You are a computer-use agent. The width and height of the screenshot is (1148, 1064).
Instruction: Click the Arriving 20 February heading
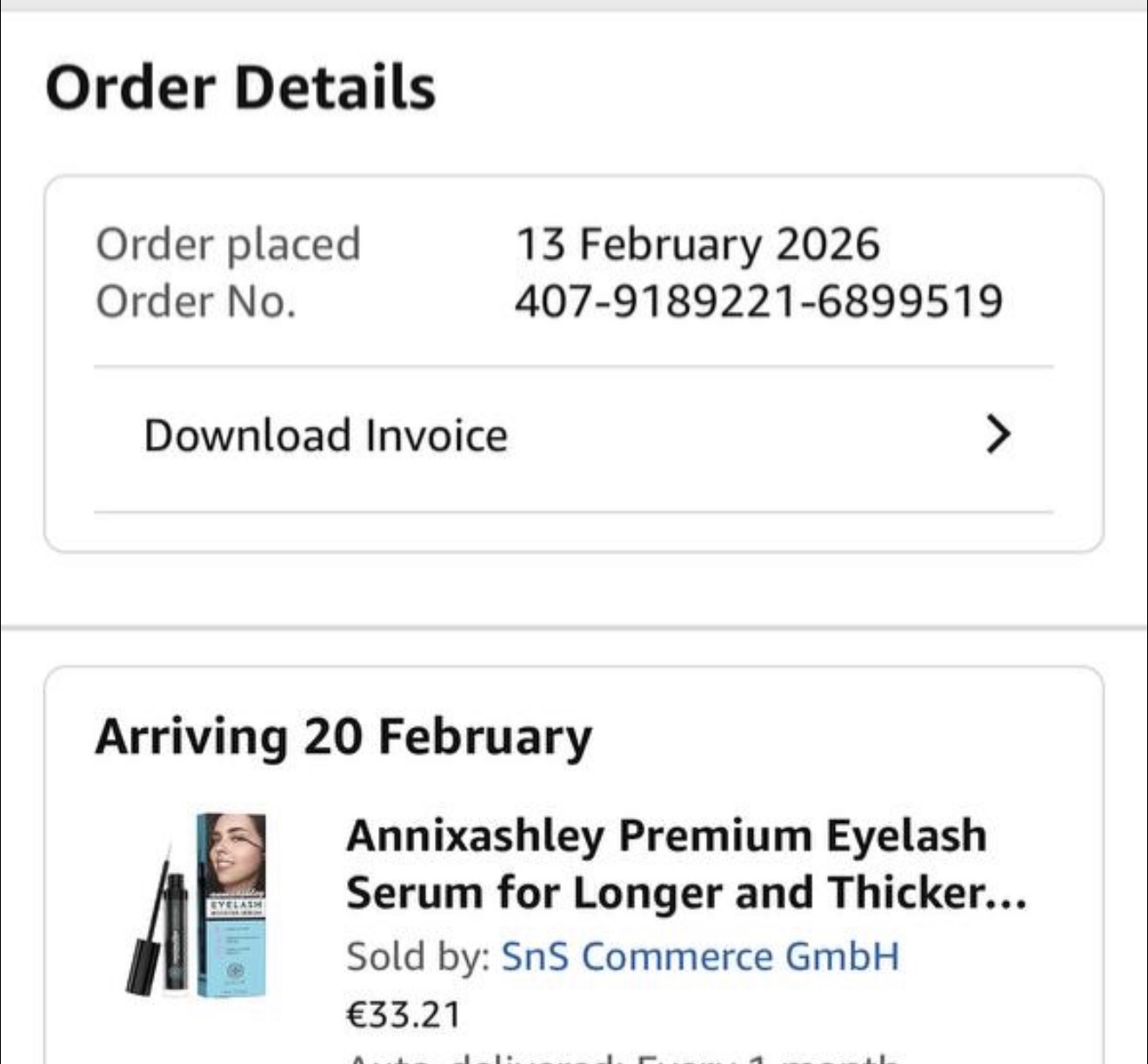pyautogui.click(x=344, y=737)
